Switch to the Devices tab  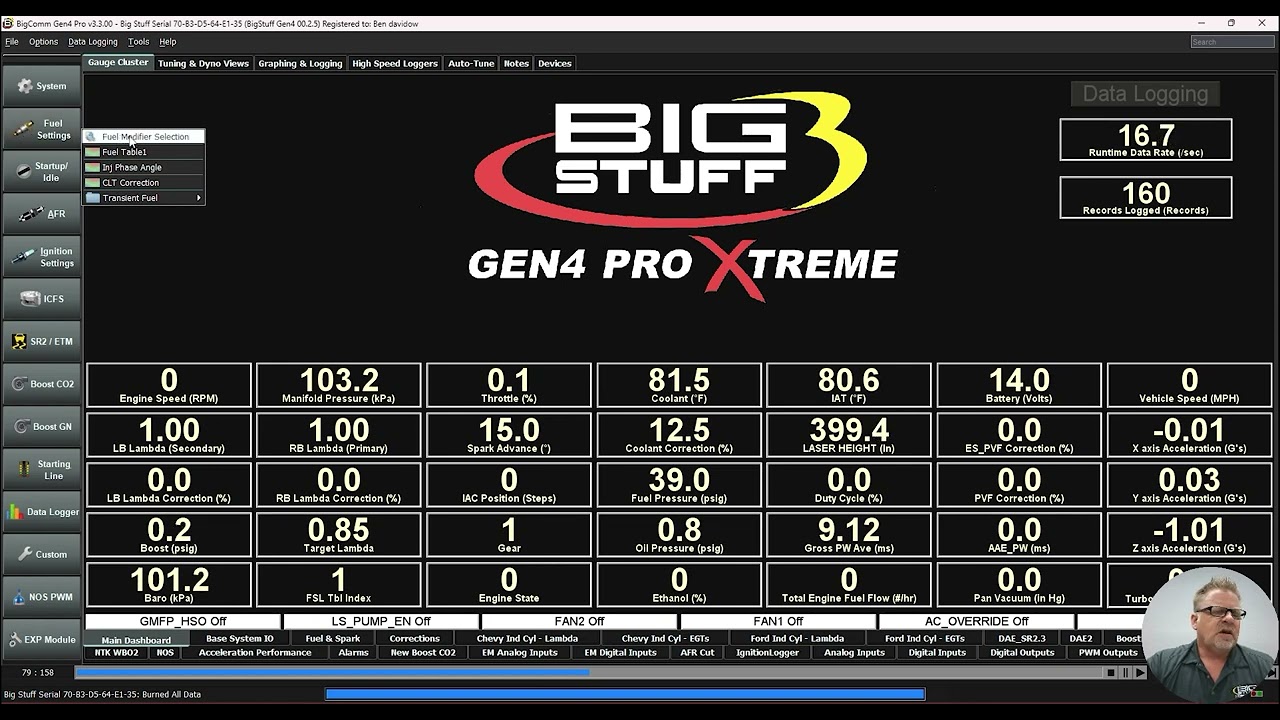[555, 63]
